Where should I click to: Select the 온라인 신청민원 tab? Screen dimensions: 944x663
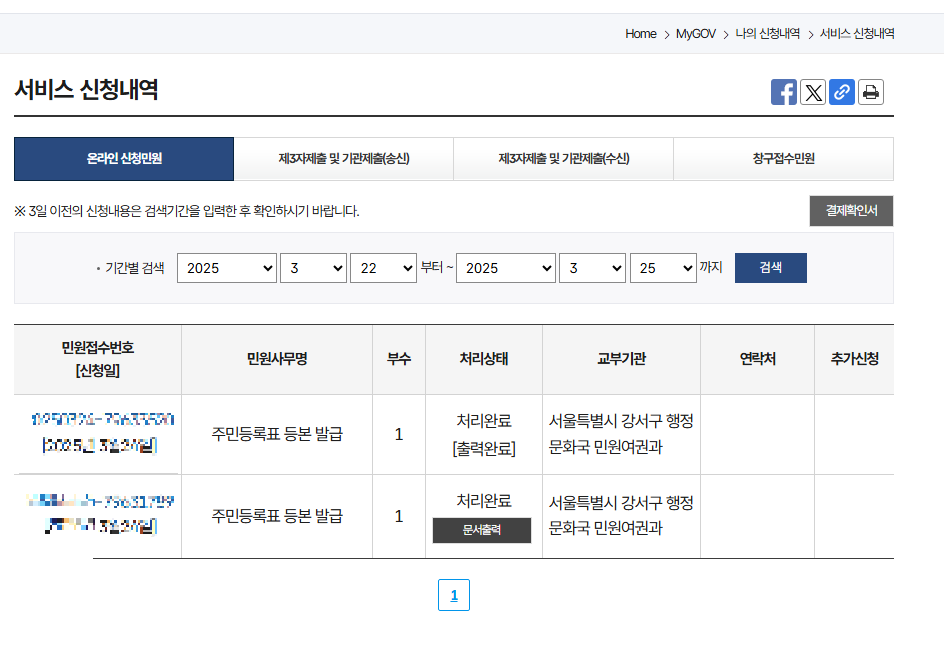tap(122, 158)
